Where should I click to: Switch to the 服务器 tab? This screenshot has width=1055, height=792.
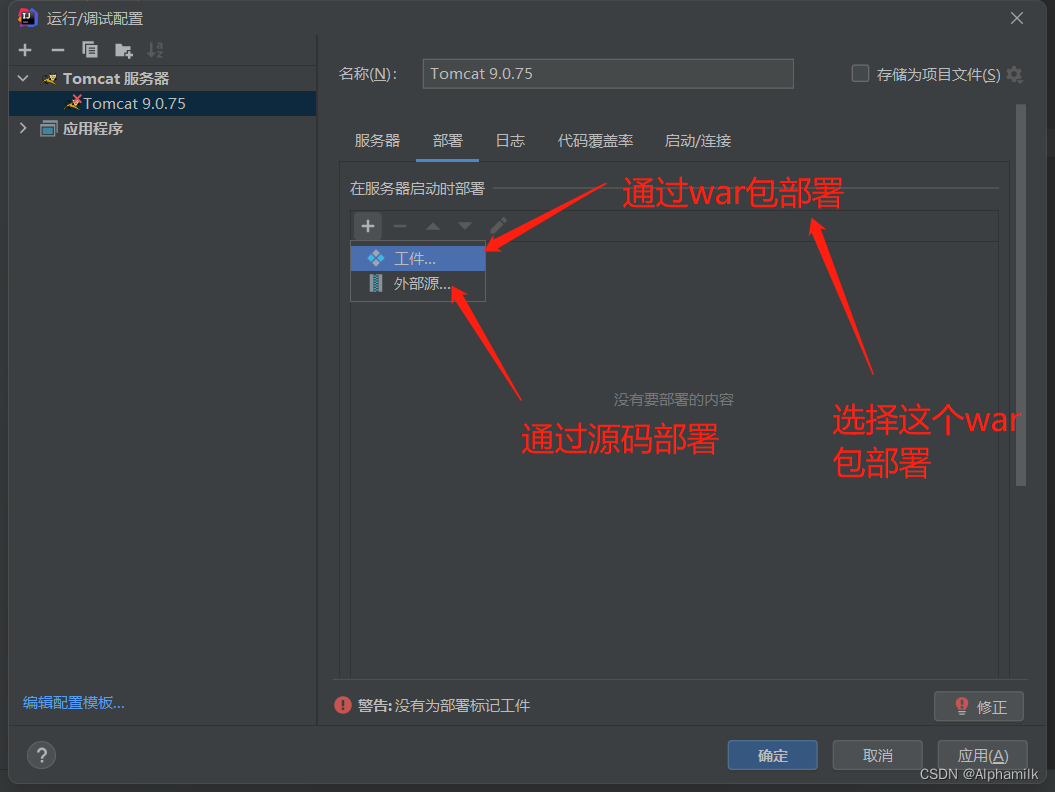[x=377, y=141]
